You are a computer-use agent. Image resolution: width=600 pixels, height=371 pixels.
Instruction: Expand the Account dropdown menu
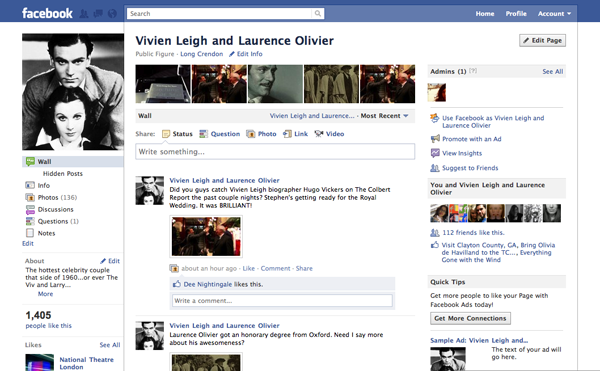554,14
